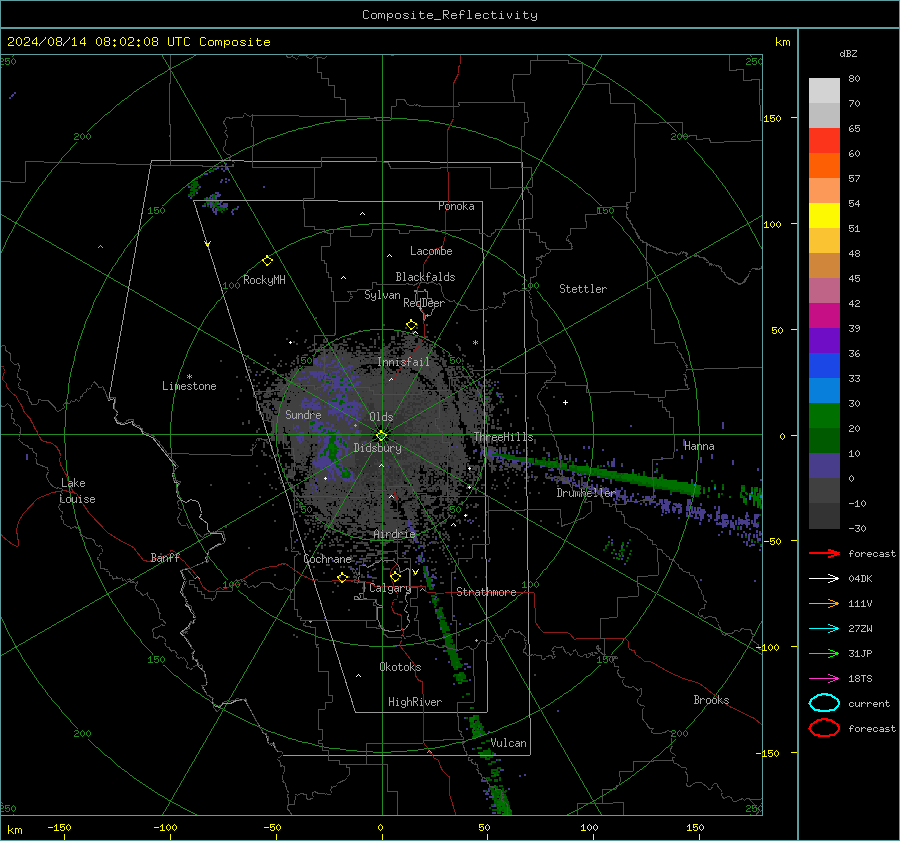Click the dBZ legend heading
Image resolution: width=900 pixels, height=841 pixels.
[x=848, y=53]
